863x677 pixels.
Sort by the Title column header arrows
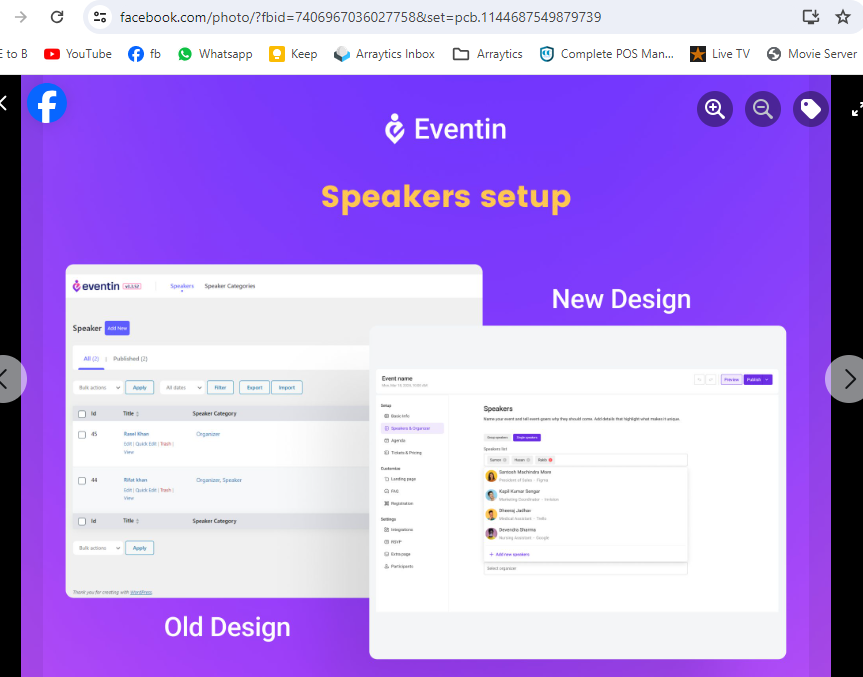click(137, 413)
